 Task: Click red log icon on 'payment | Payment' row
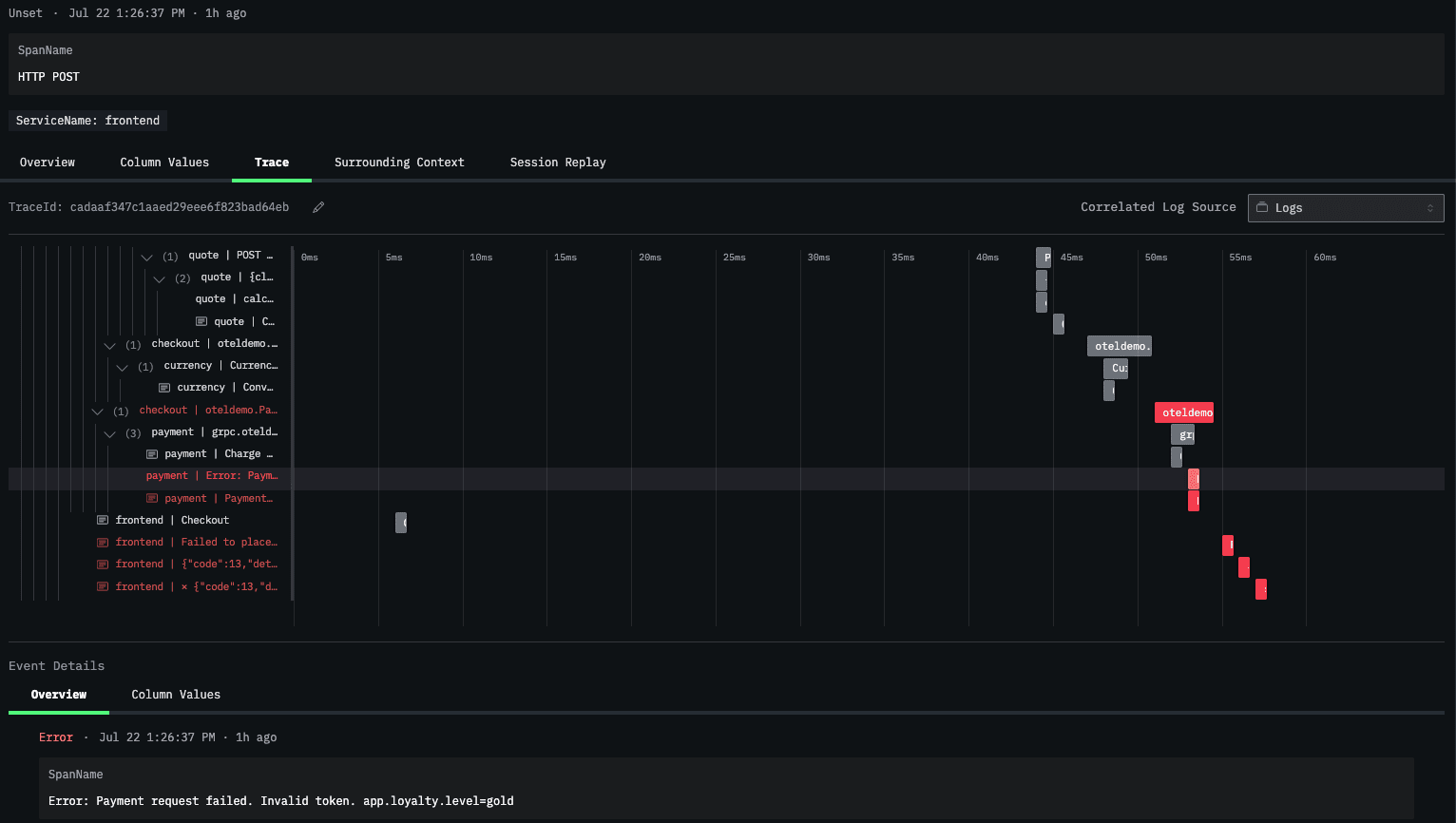coord(152,498)
